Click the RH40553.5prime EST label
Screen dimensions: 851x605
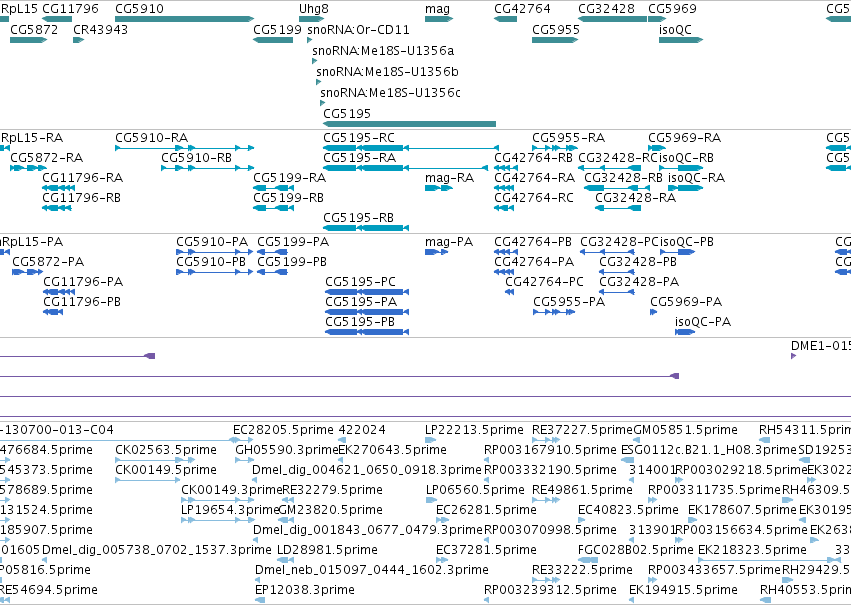click(x=805, y=590)
